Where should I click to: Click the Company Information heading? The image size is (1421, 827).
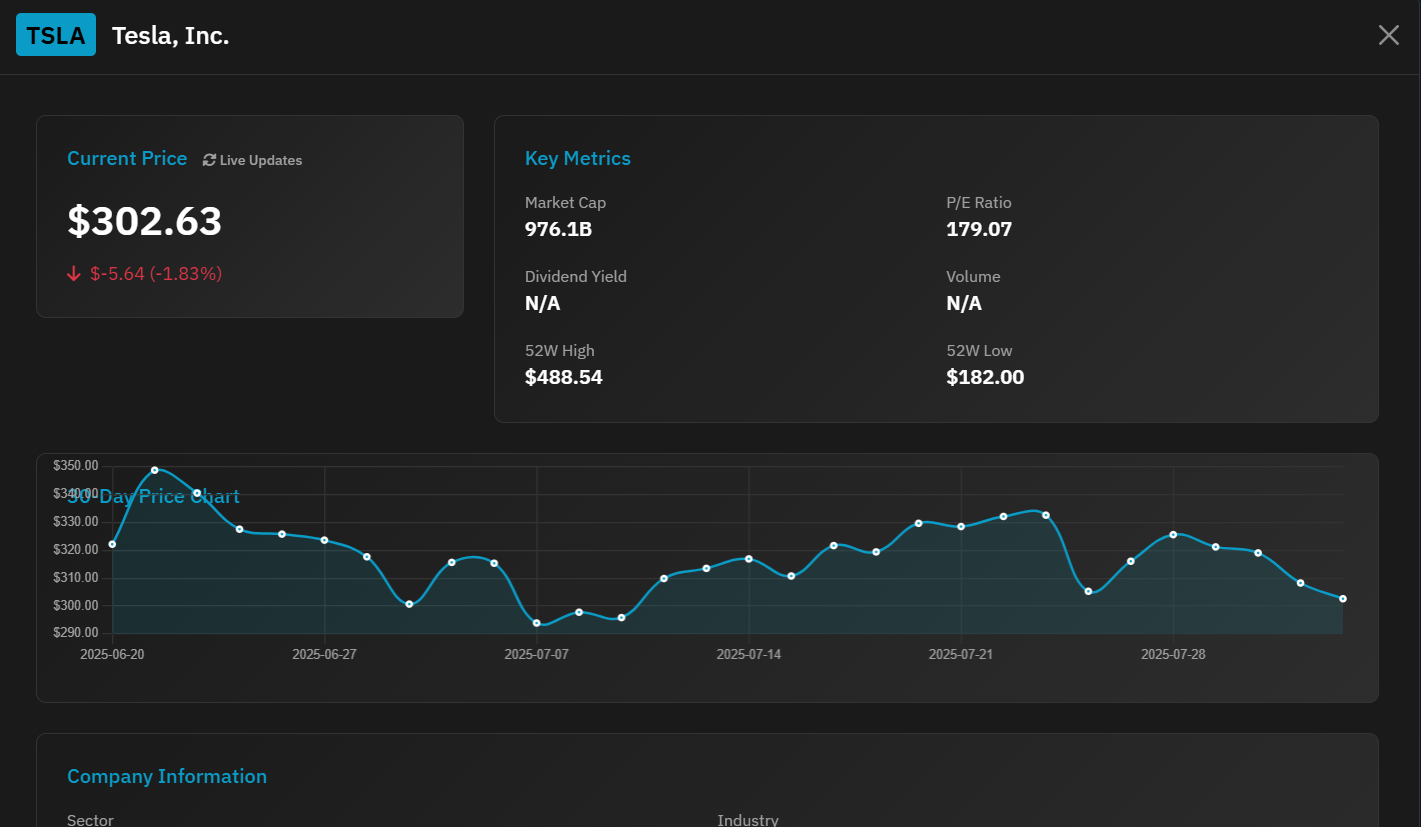tap(167, 777)
